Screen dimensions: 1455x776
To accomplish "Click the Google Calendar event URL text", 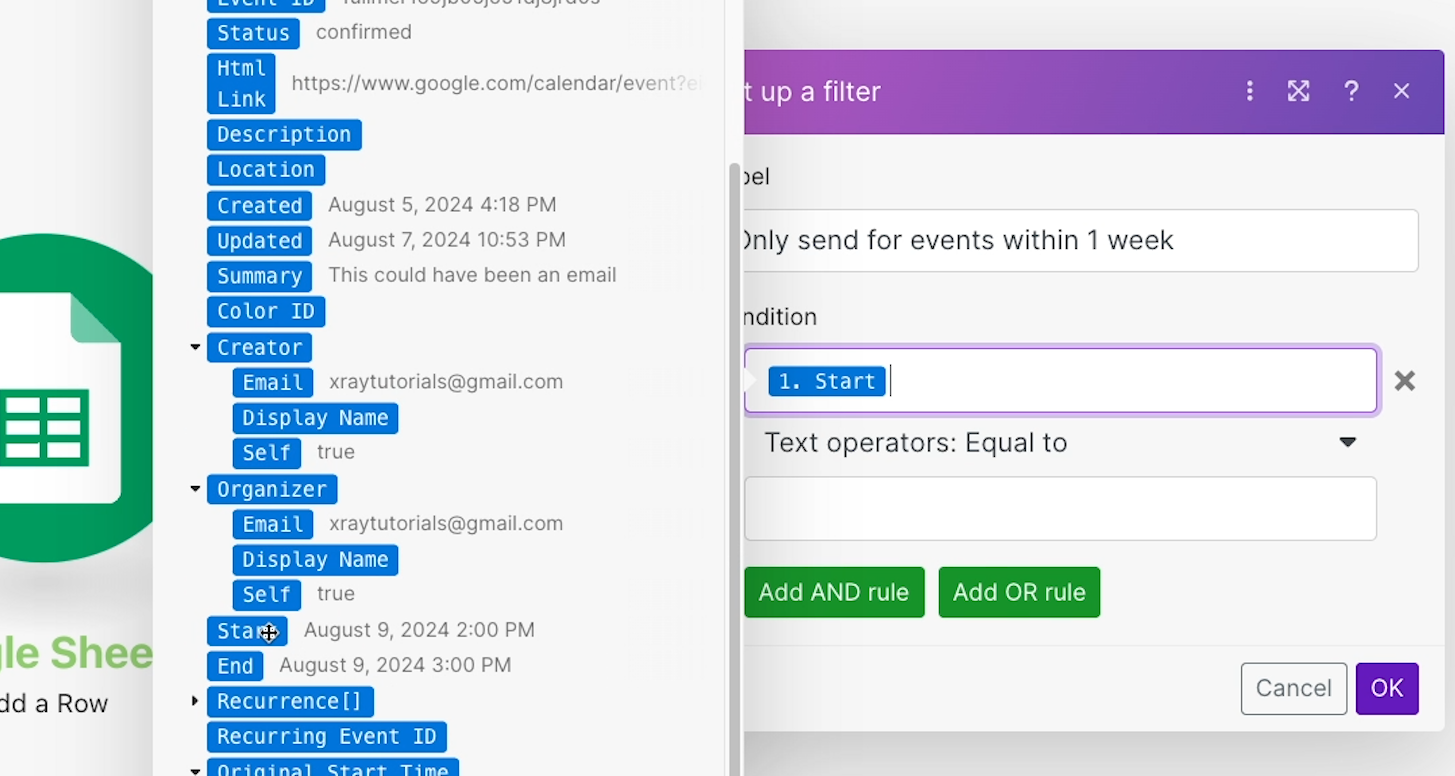I will 496,83.
